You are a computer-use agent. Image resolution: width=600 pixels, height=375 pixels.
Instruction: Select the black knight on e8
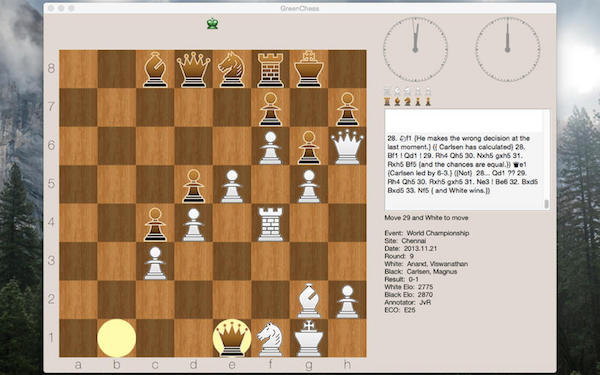(x=232, y=70)
